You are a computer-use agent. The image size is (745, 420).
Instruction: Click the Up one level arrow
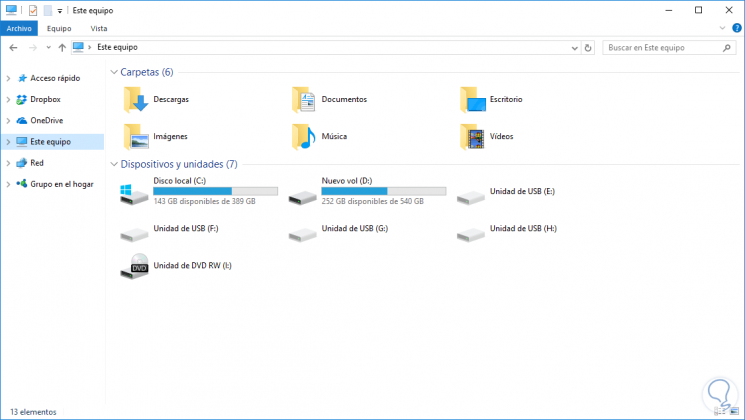[62, 48]
